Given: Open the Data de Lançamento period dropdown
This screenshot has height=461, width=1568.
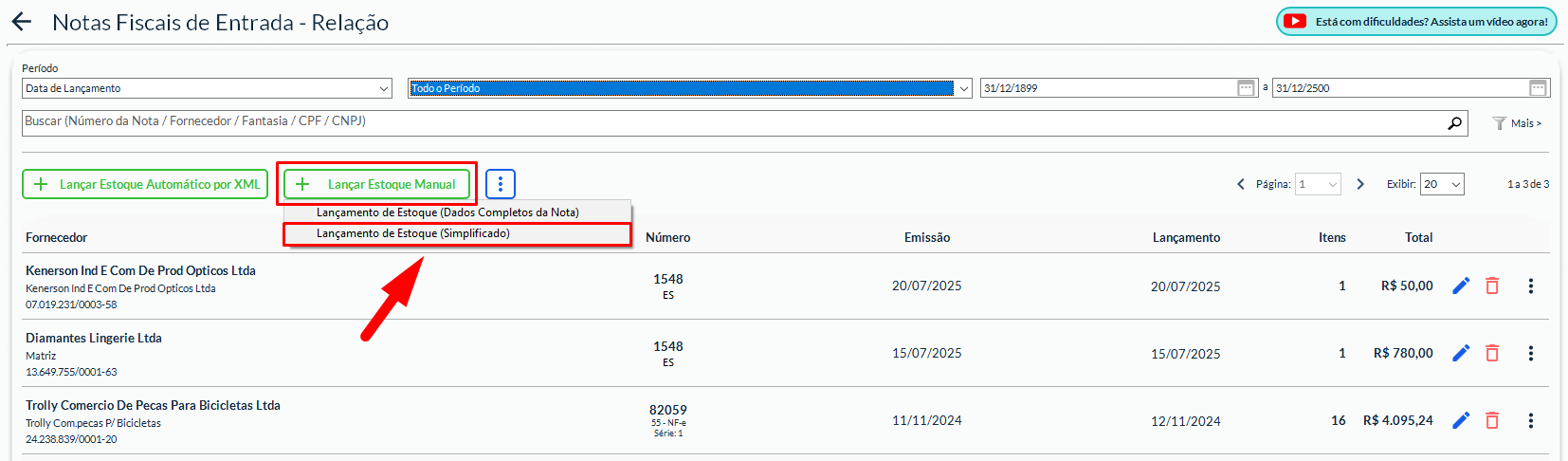Looking at the screenshot, I should pyautogui.click(x=207, y=88).
